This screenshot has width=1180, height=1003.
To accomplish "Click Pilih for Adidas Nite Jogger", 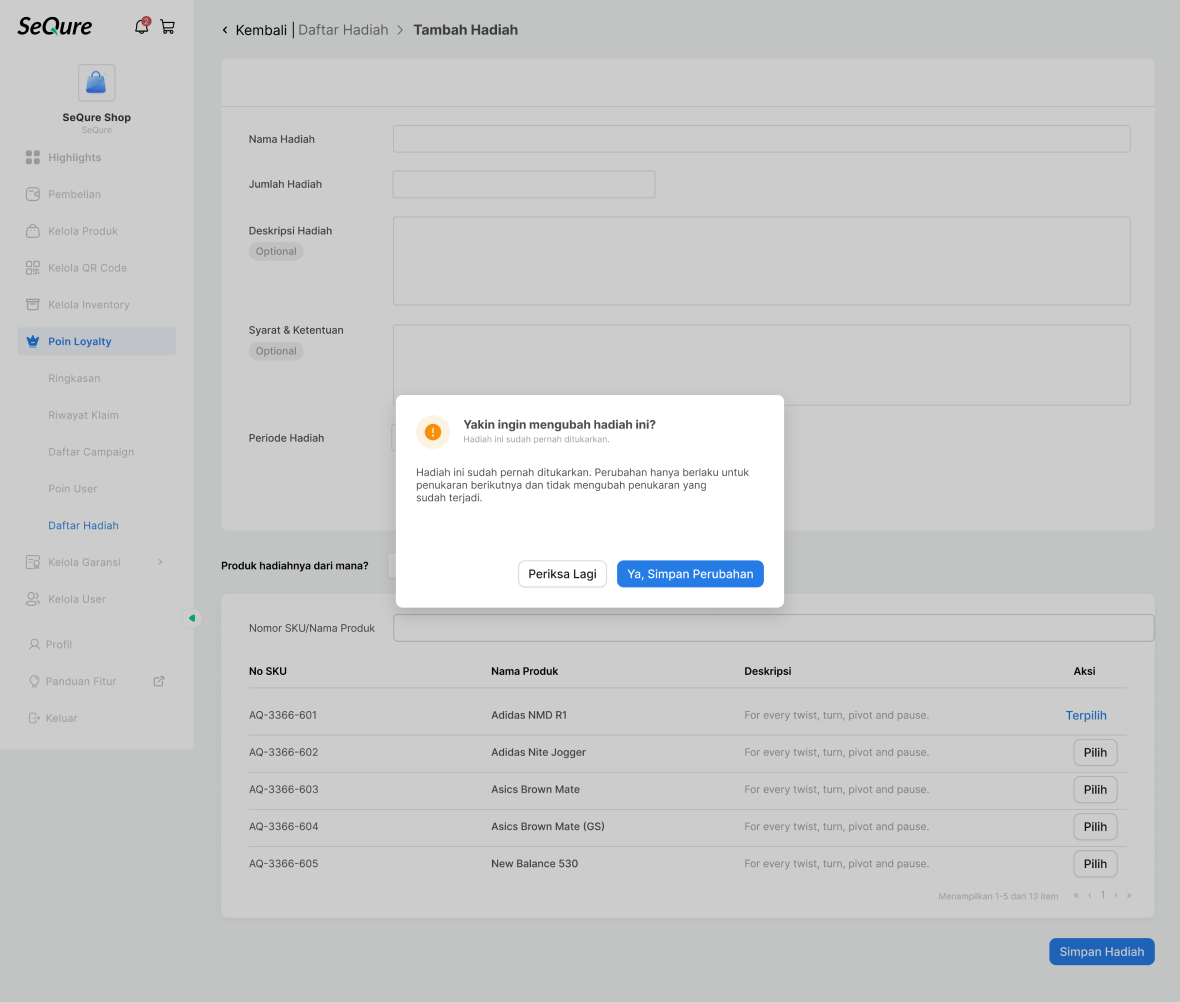I will pos(1095,752).
